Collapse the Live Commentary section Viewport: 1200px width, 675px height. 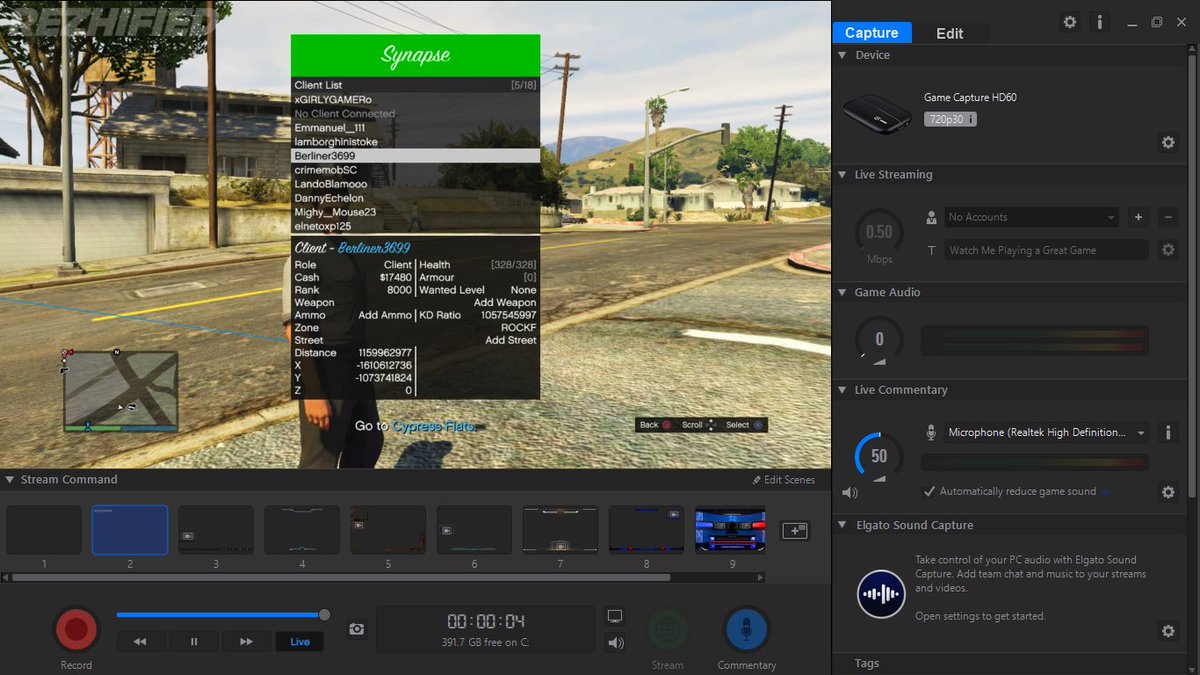coord(842,390)
